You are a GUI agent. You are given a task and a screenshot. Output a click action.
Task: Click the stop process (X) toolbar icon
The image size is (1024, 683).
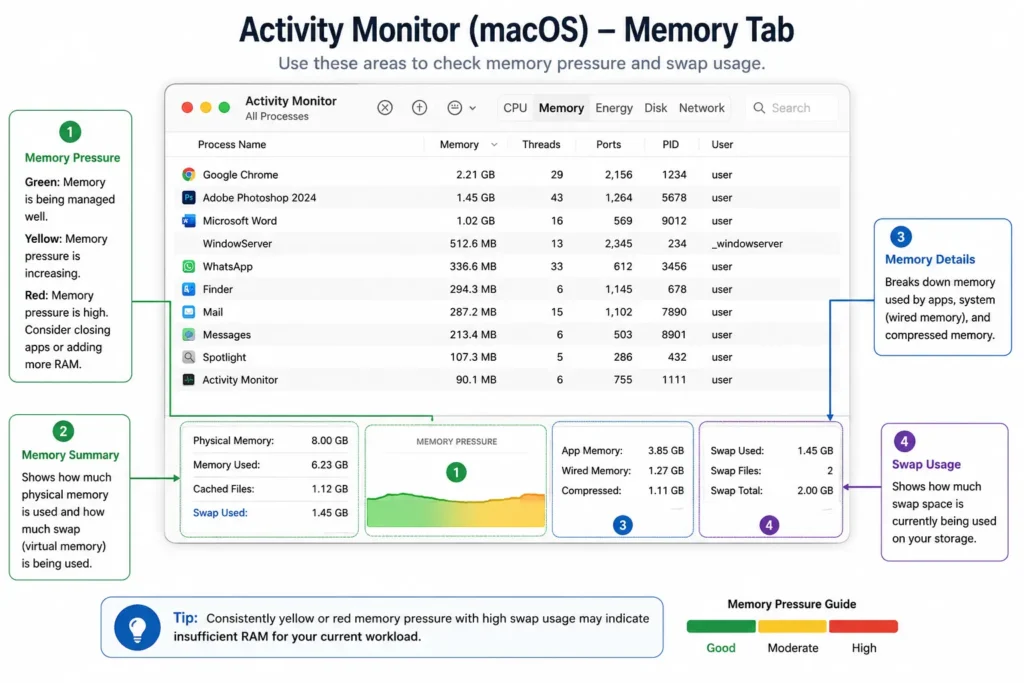click(385, 108)
